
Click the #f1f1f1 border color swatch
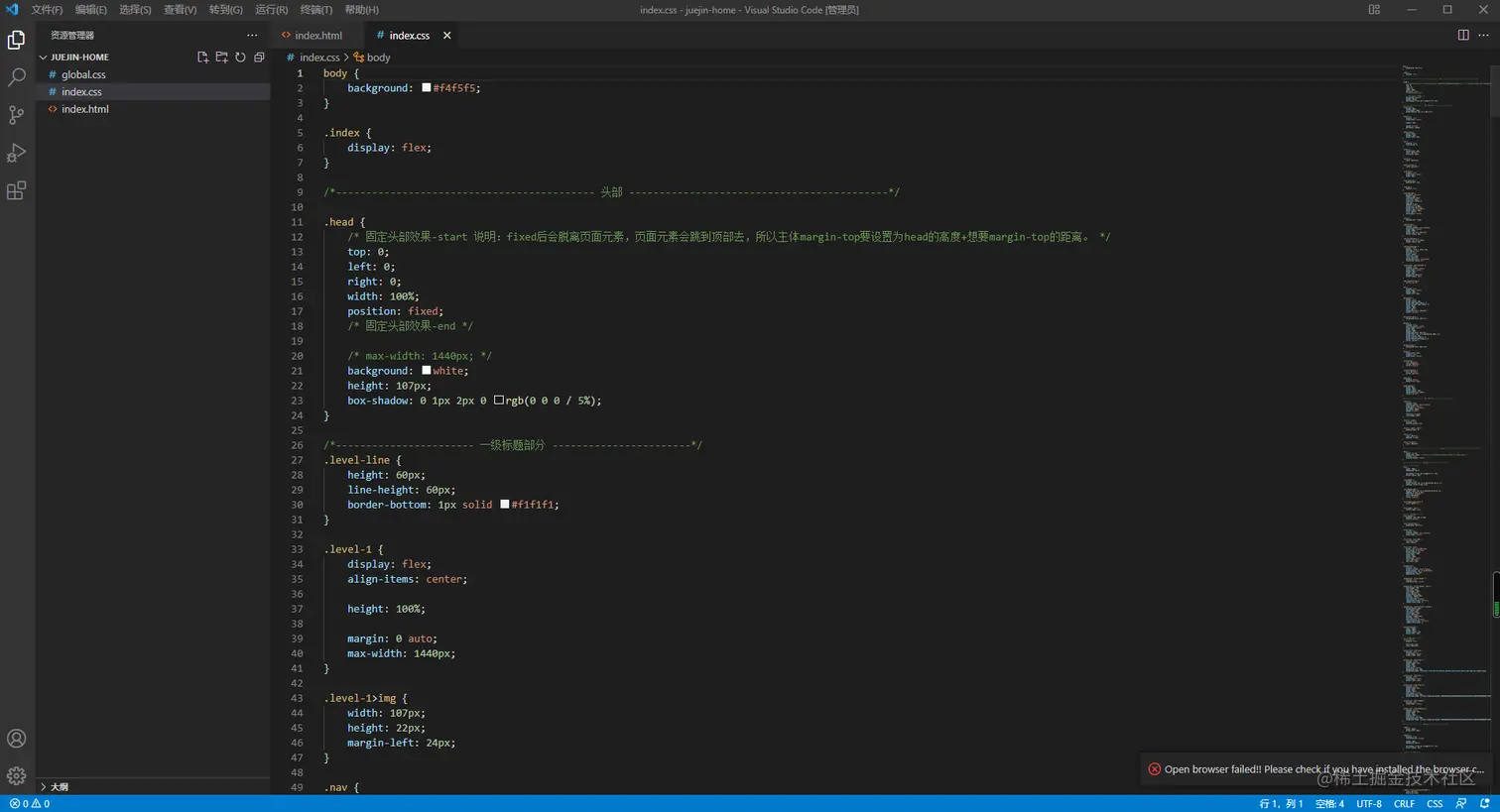pyautogui.click(x=505, y=505)
